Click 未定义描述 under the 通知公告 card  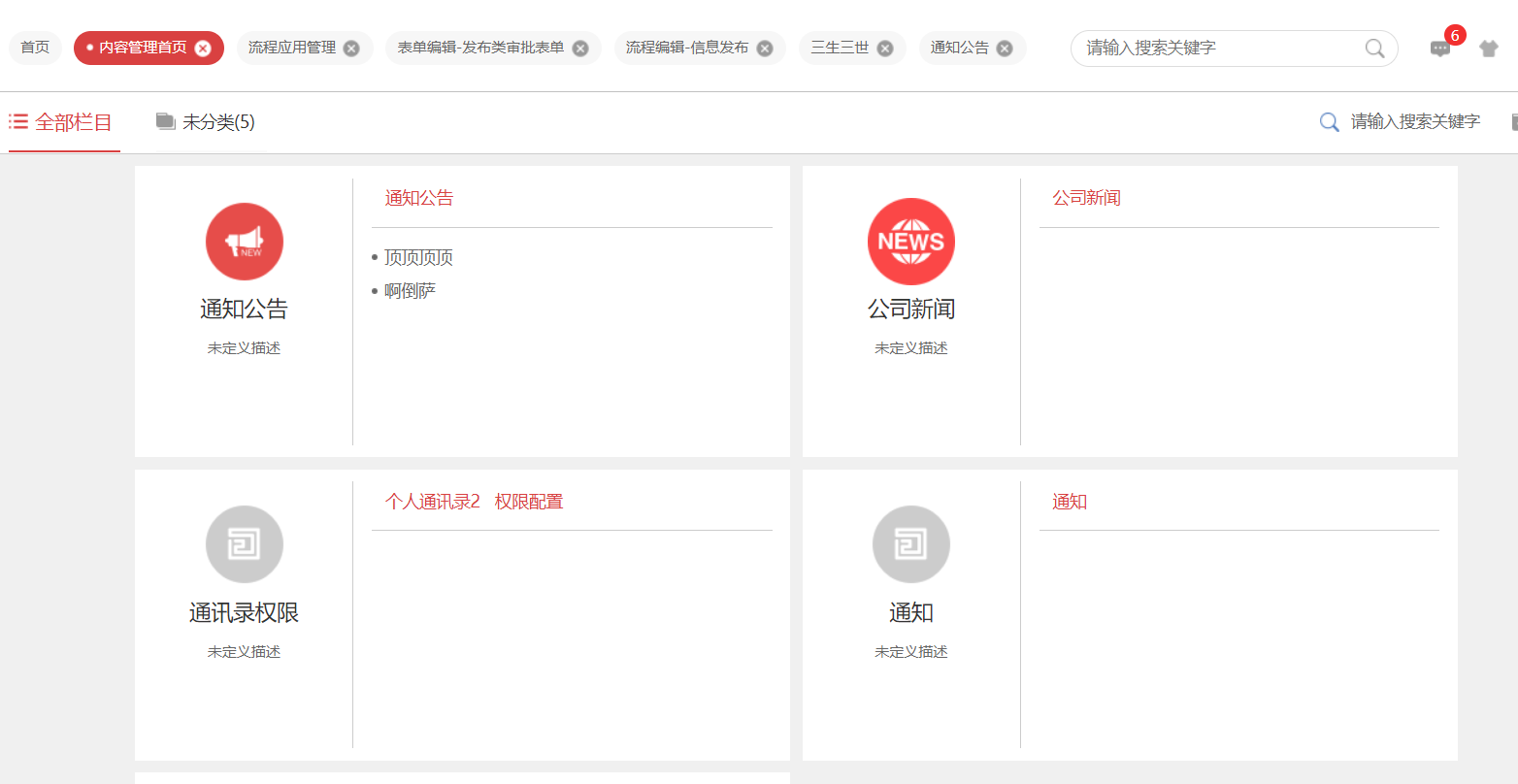point(245,348)
